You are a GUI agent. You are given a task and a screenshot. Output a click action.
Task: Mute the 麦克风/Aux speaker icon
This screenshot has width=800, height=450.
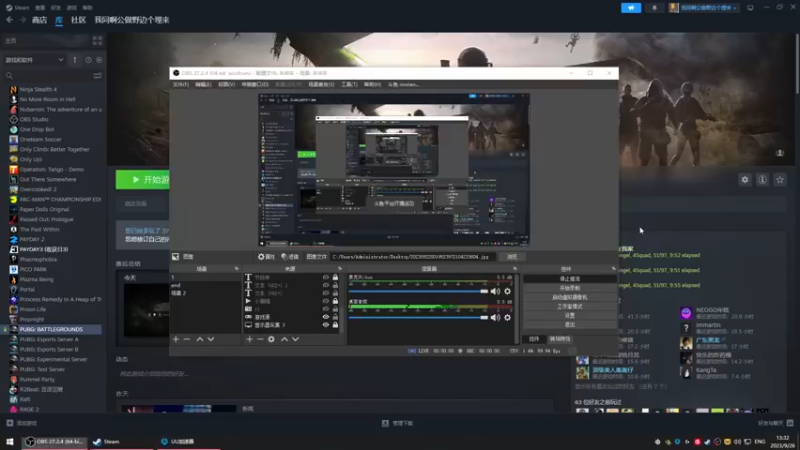pos(495,291)
